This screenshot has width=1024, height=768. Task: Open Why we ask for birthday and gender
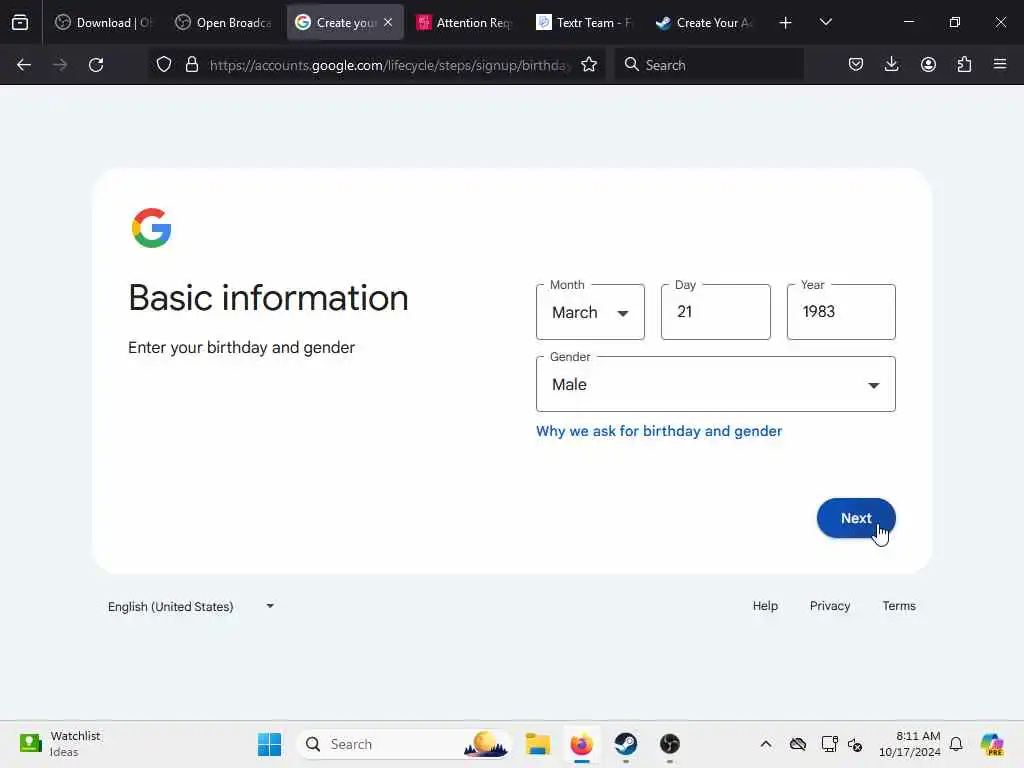[x=659, y=431]
